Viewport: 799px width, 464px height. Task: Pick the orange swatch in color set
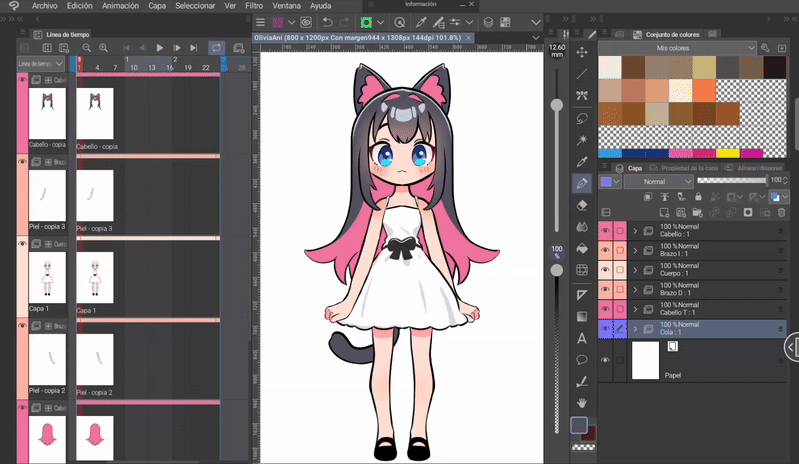click(704, 91)
